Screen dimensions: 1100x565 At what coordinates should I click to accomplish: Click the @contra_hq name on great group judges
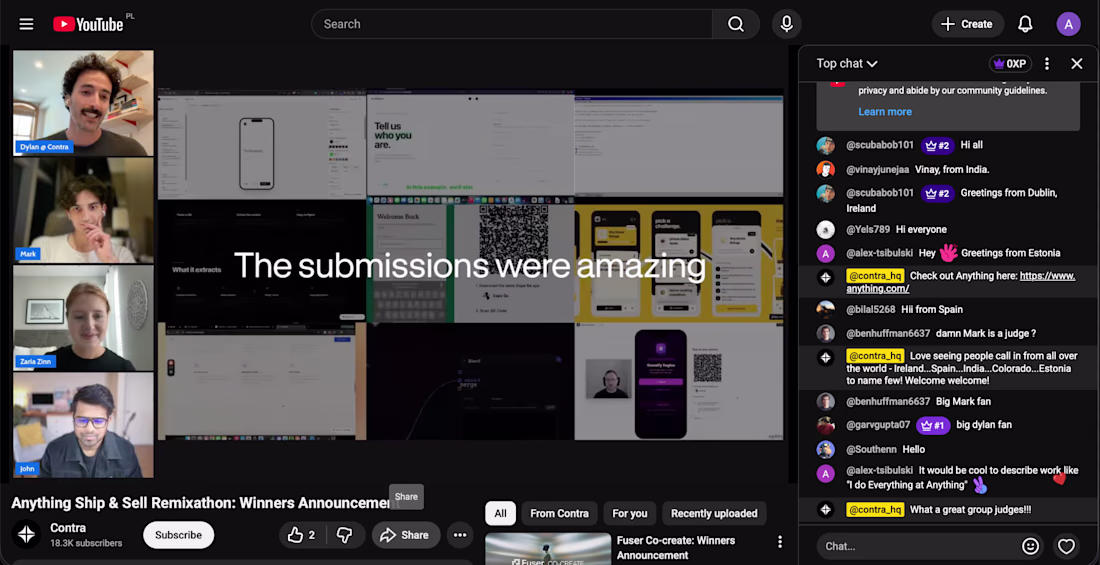(875, 510)
